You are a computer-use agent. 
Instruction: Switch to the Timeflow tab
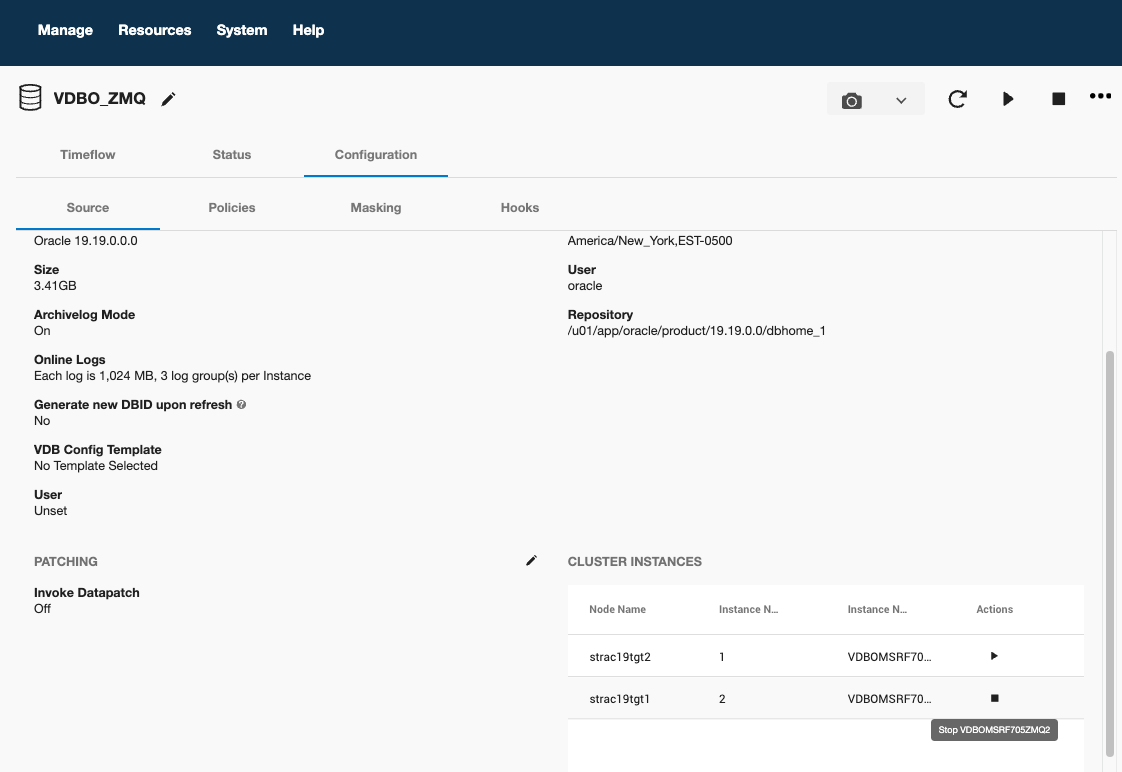pos(87,155)
